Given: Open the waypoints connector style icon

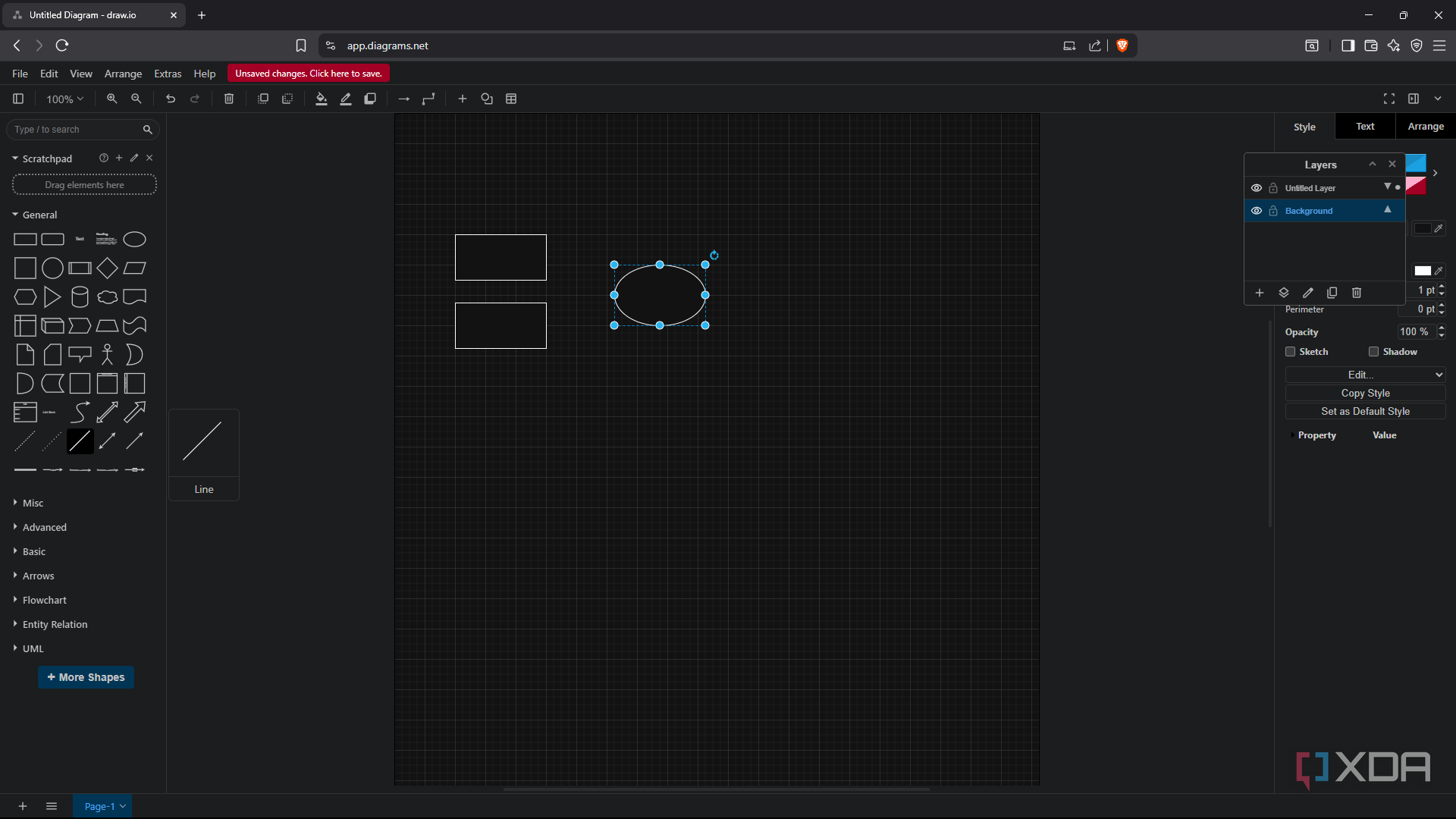Looking at the screenshot, I should [428, 99].
